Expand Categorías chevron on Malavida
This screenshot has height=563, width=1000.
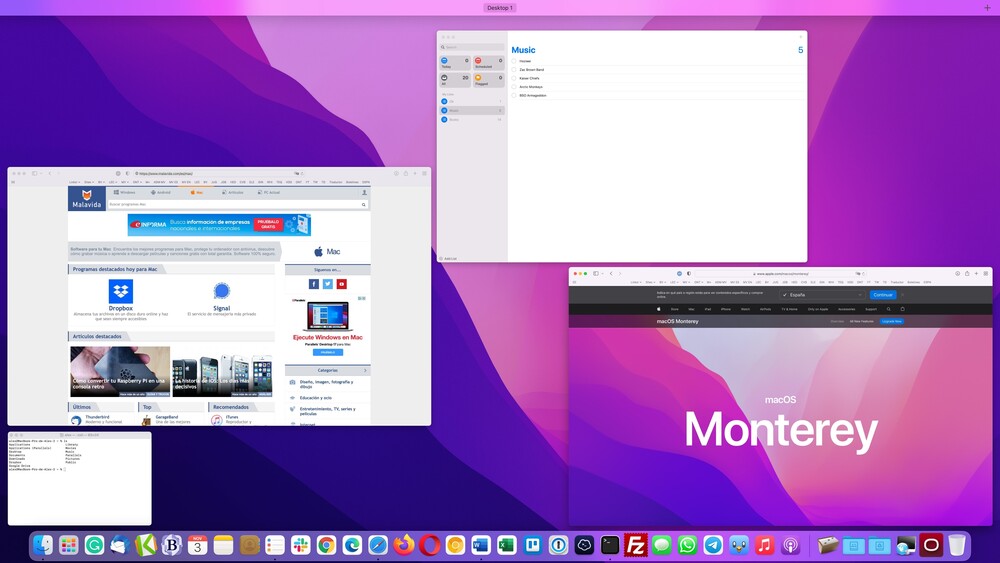tap(365, 370)
